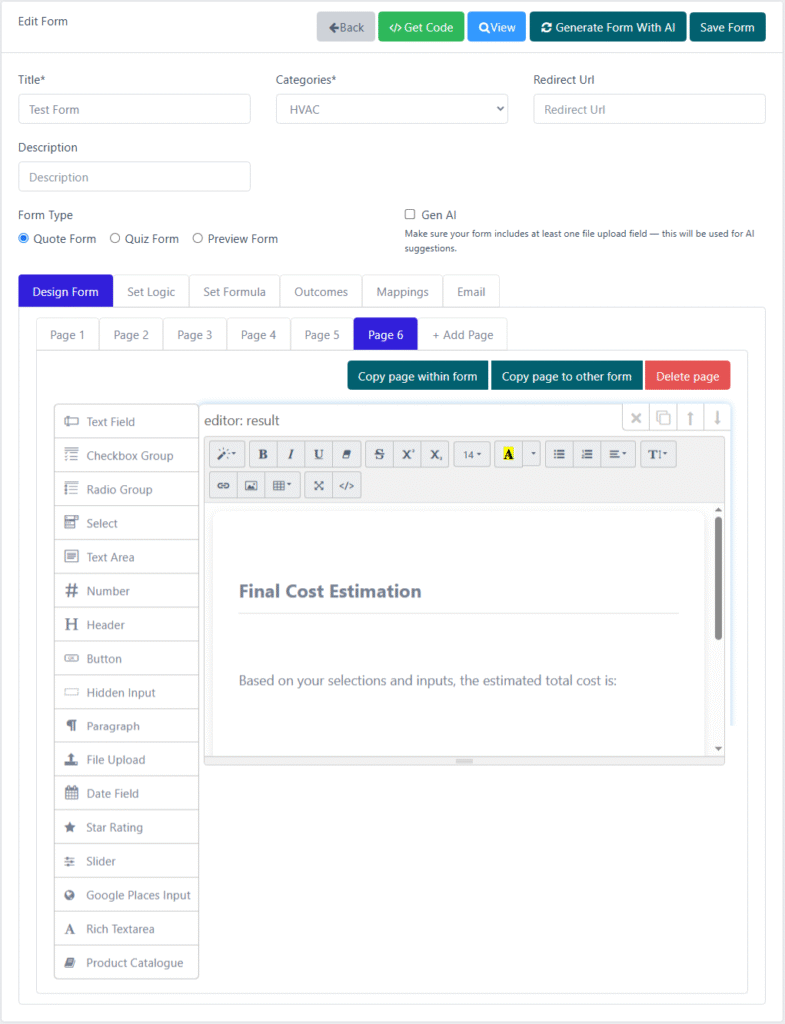This screenshot has width=785, height=1024.
Task: Add an unordered bullet list
Action: point(559,454)
